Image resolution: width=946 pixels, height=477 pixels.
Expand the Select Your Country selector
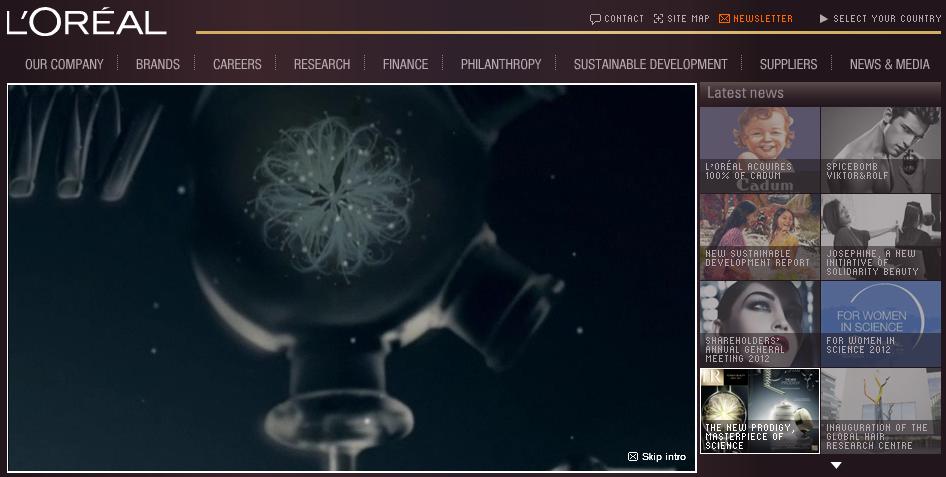[879, 19]
